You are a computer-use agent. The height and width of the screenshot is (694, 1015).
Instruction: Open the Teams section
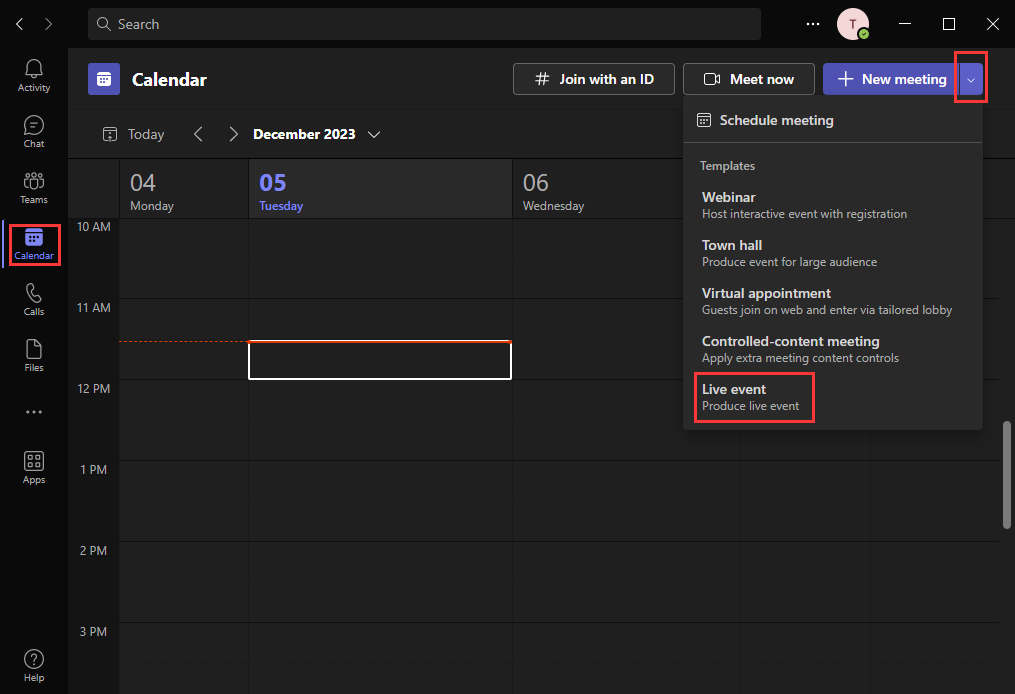(33, 187)
